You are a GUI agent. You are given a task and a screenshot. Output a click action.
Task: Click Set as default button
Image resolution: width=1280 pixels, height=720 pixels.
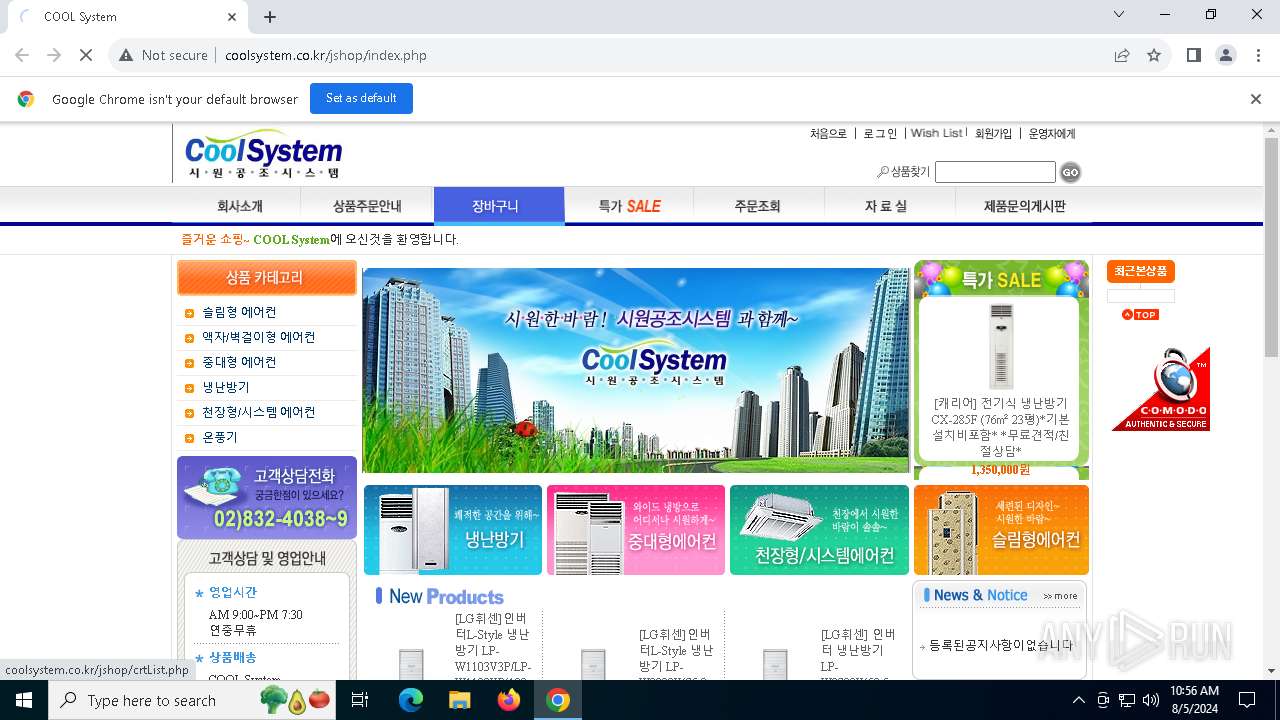[361, 98]
